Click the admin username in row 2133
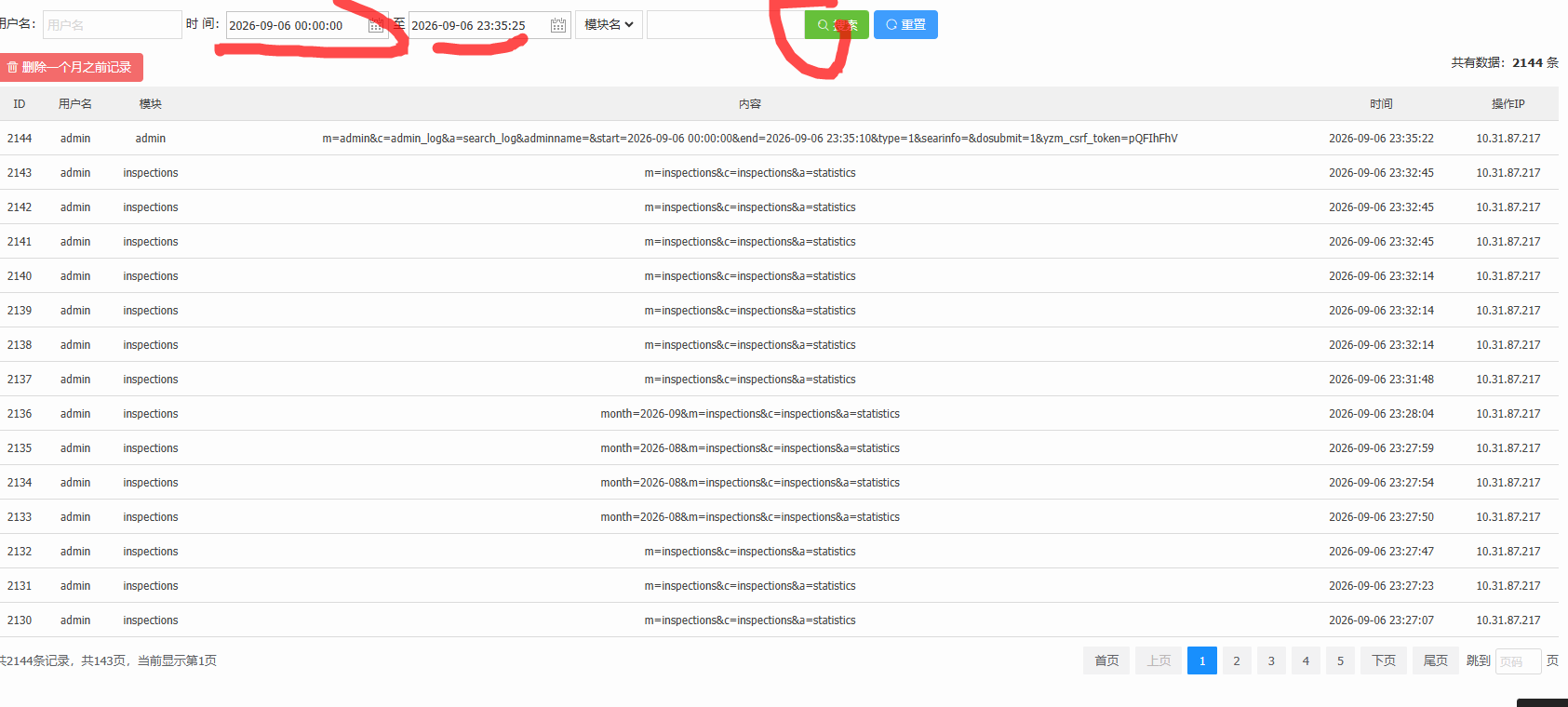Image resolution: width=1568 pixels, height=707 pixels. coord(75,517)
